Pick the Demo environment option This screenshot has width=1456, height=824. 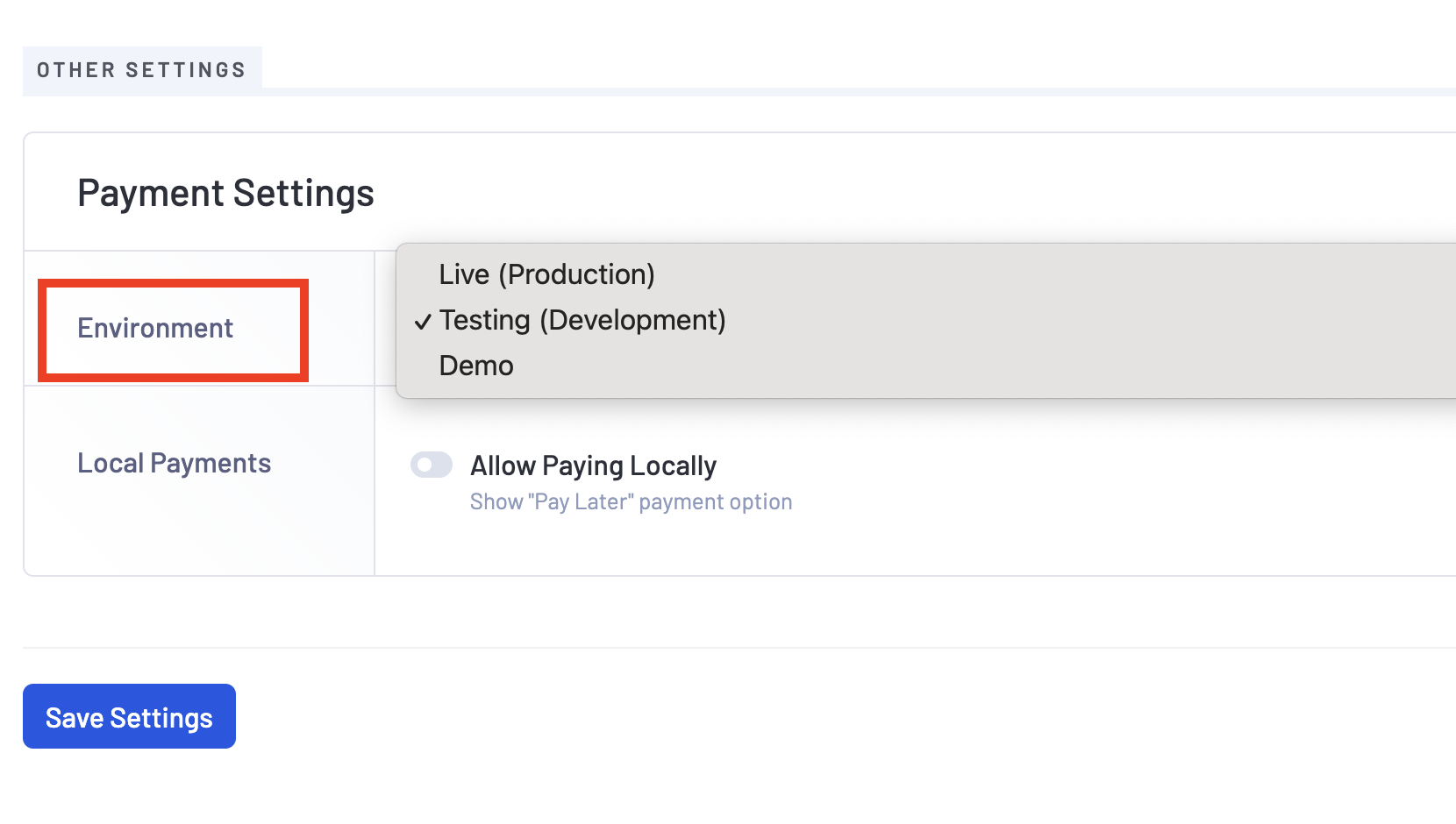pyautogui.click(x=925, y=366)
